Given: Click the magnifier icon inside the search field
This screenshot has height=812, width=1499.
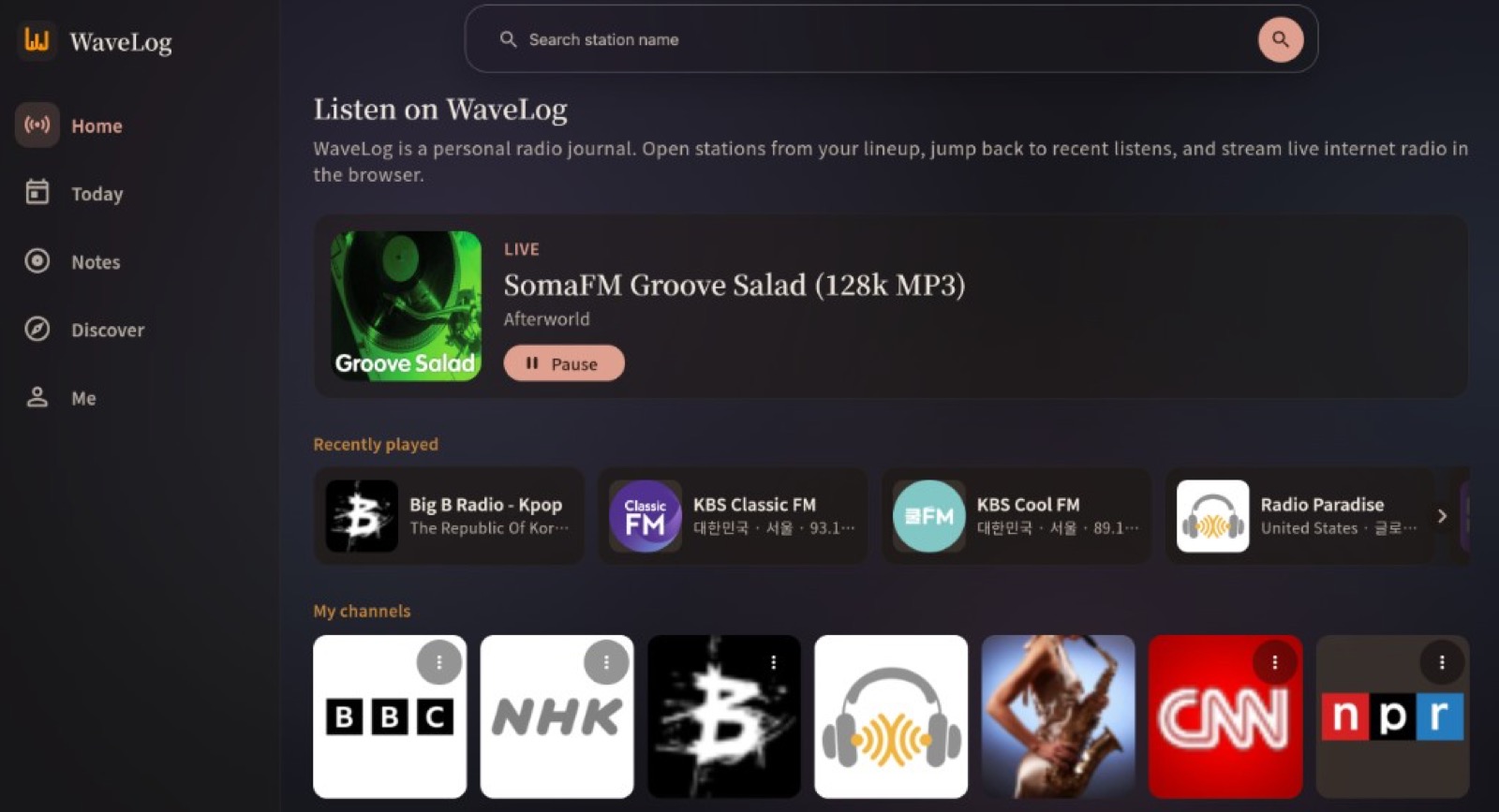Looking at the screenshot, I should click(x=508, y=39).
